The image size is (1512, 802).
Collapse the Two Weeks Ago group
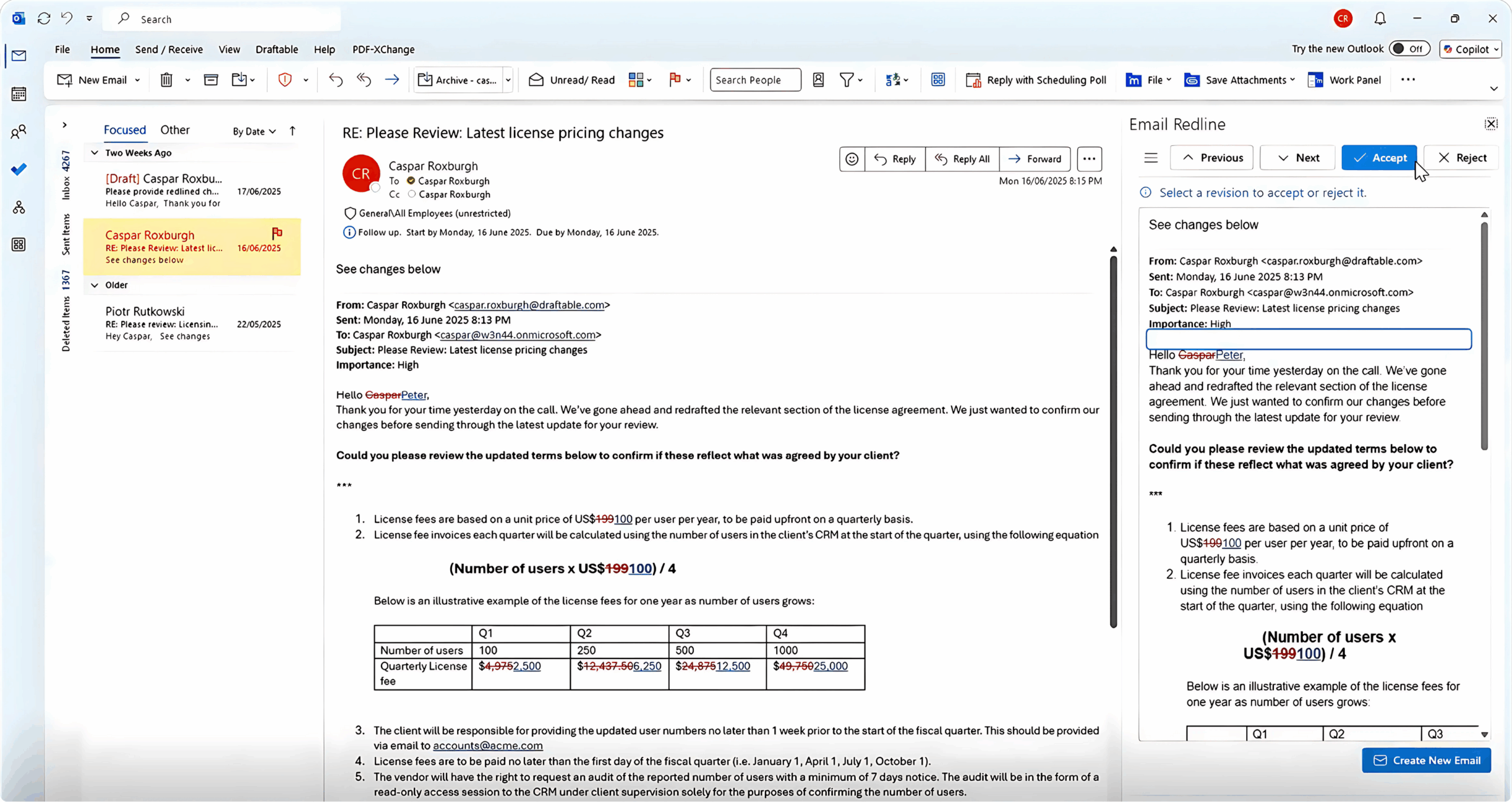click(94, 153)
